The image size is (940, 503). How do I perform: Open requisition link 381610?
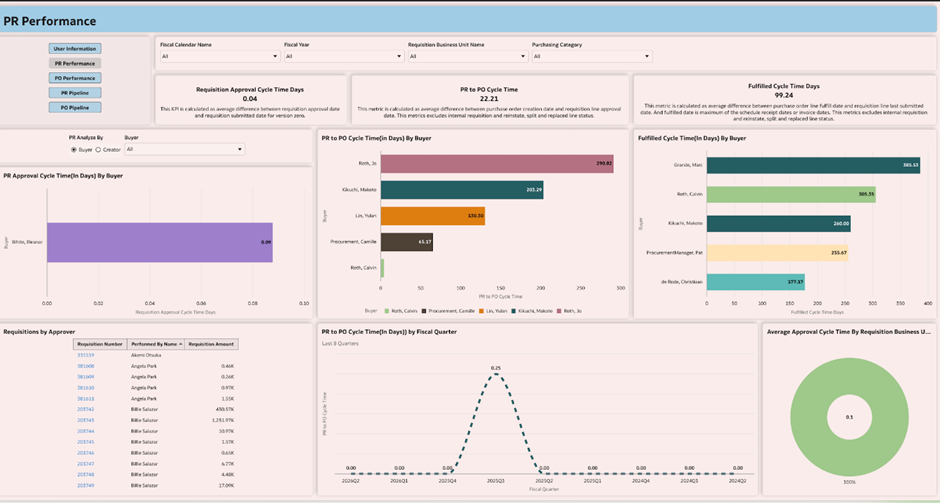tap(86, 388)
